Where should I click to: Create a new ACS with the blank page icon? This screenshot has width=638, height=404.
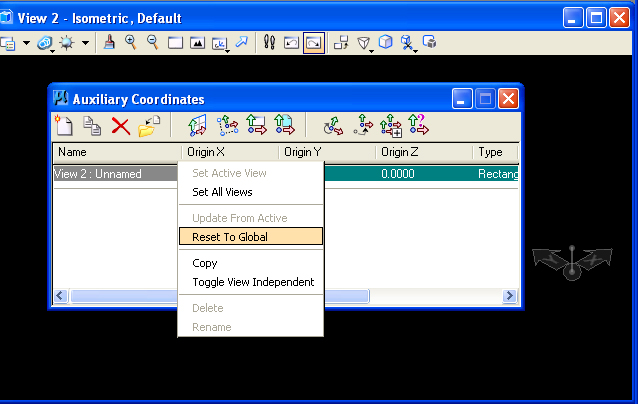(x=64, y=125)
